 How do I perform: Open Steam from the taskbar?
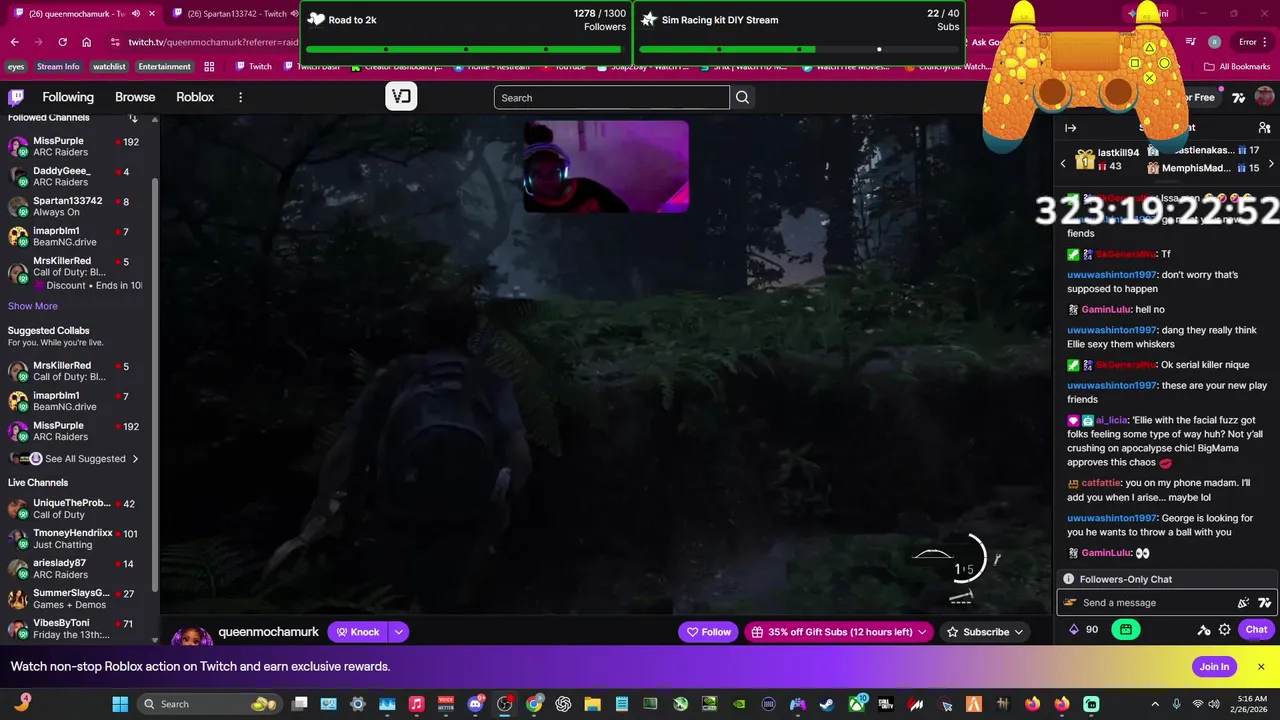827,704
